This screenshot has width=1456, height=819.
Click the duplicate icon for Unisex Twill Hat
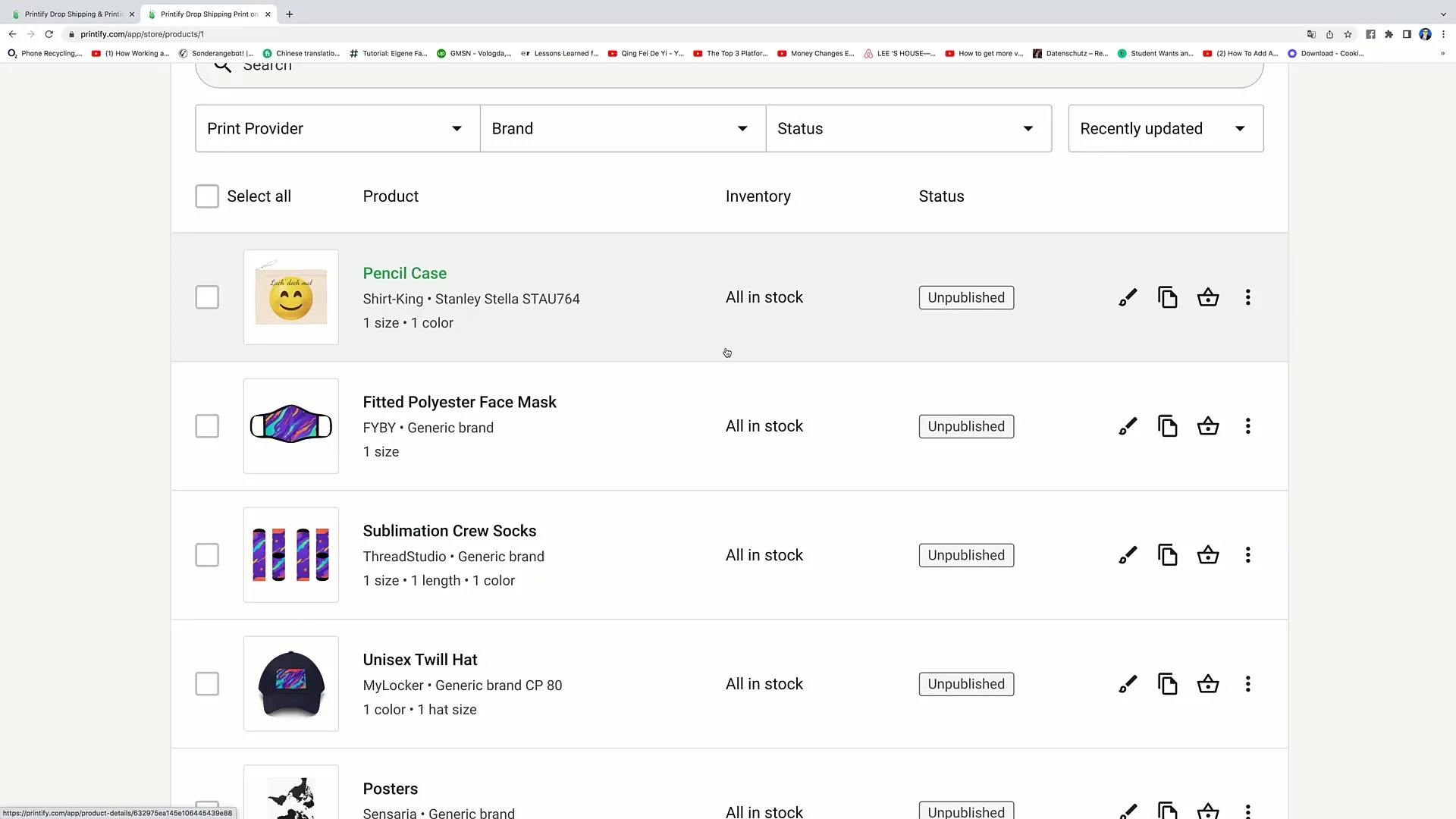(x=1167, y=683)
